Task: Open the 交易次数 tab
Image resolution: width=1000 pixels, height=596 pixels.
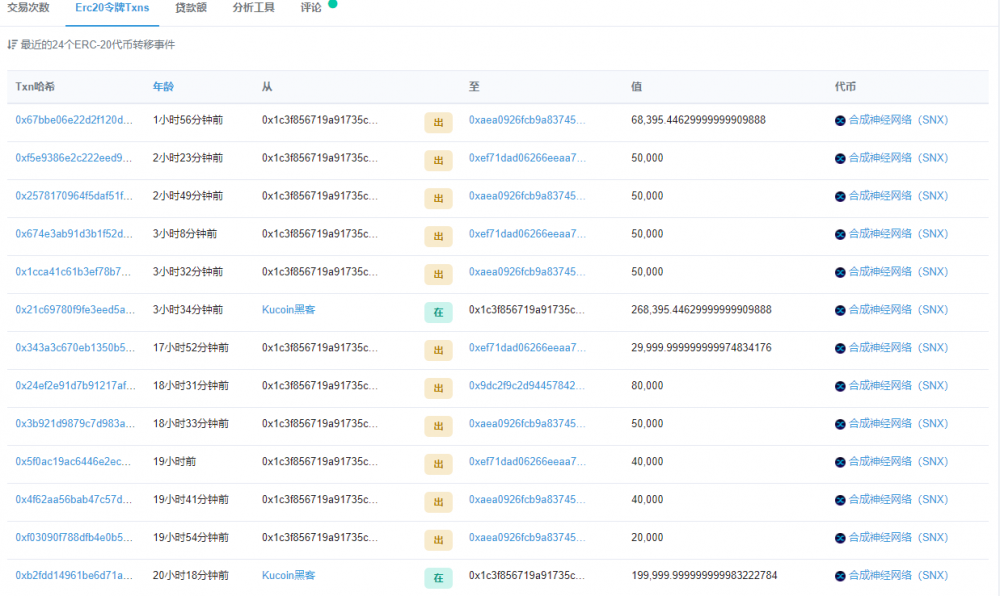Action: pos(28,8)
